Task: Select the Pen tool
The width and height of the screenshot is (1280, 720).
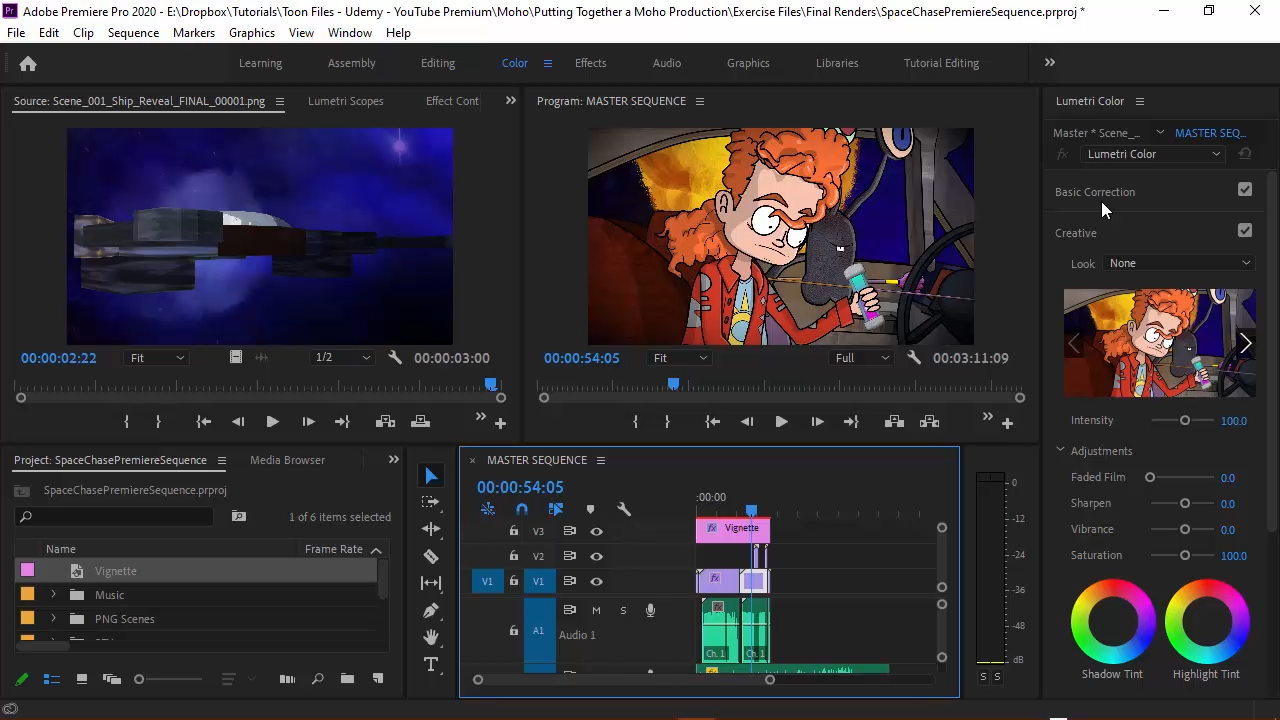Action: 431,610
